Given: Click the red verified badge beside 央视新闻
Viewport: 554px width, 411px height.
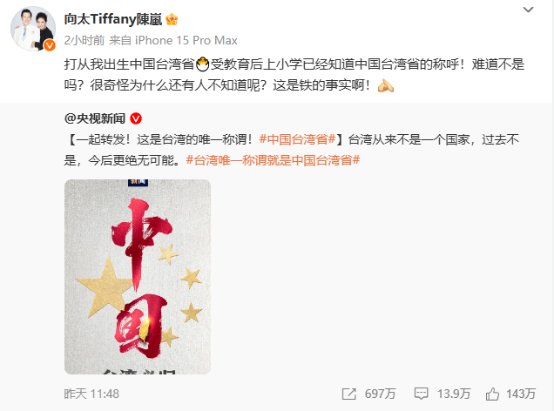Looking at the screenshot, I should click(x=136, y=118).
